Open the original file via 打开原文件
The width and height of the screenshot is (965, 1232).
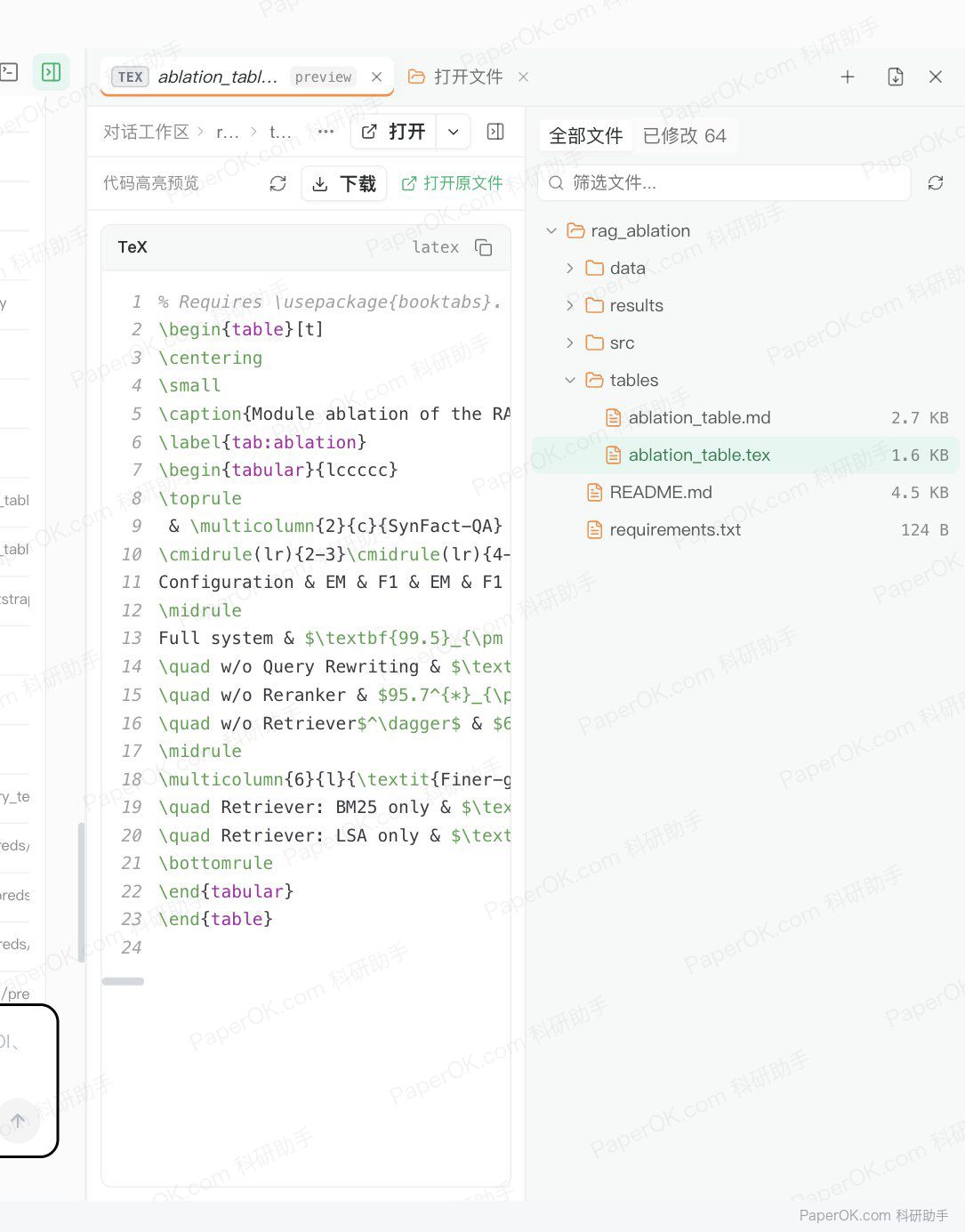(452, 183)
